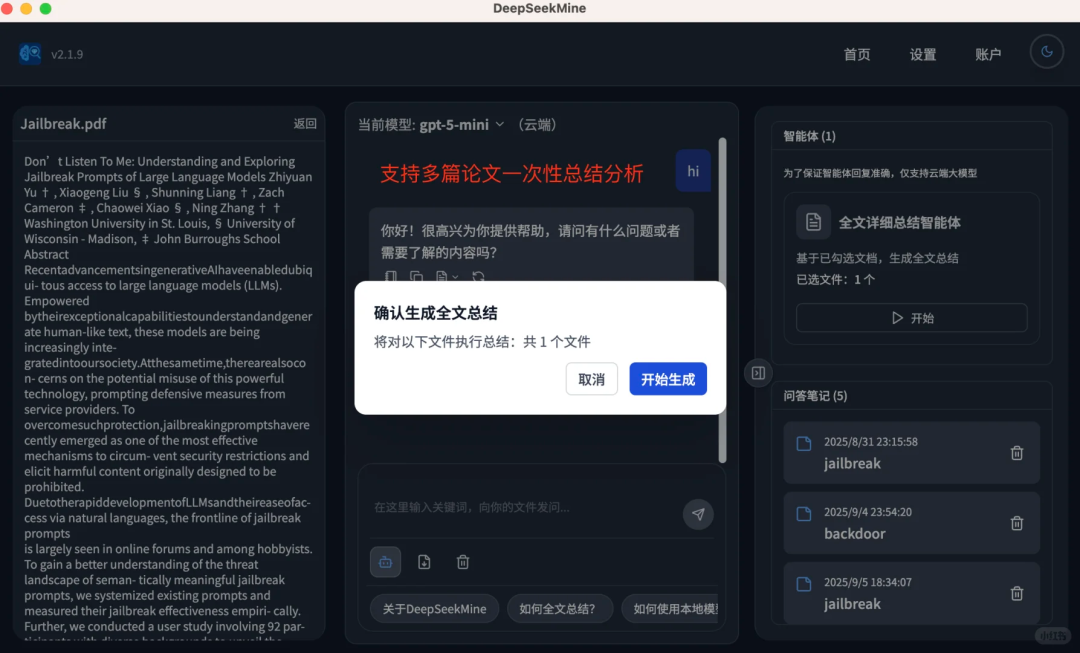Open the 2025/8/31 23:15:58 jailbreak note
The image size is (1080, 653).
[x=911, y=453]
